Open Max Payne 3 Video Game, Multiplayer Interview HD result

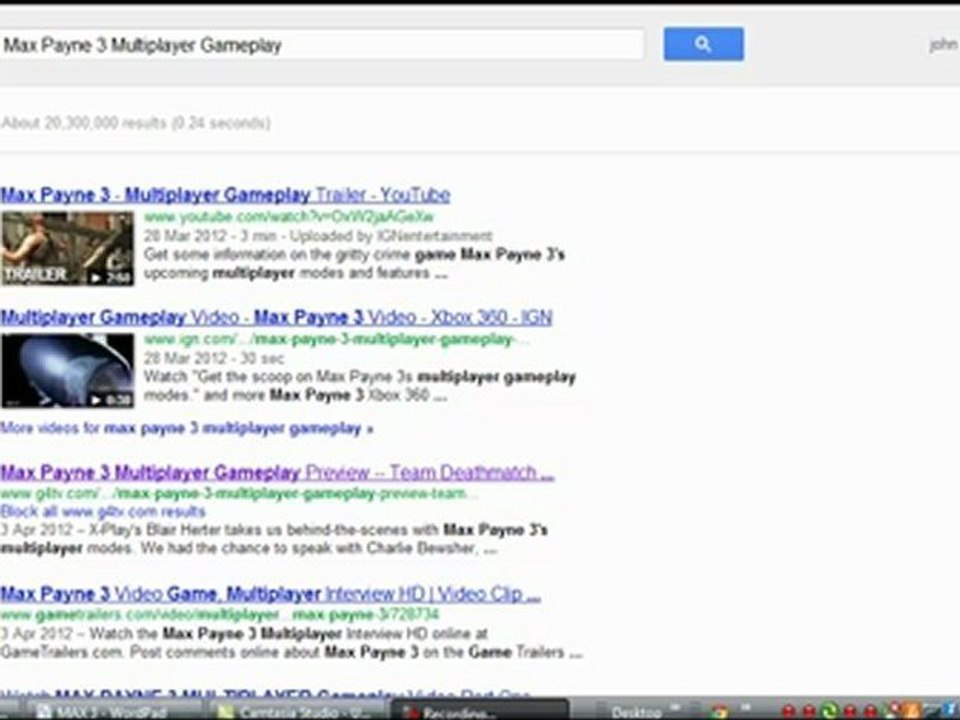pyautogui.click(x=270, y=594)
